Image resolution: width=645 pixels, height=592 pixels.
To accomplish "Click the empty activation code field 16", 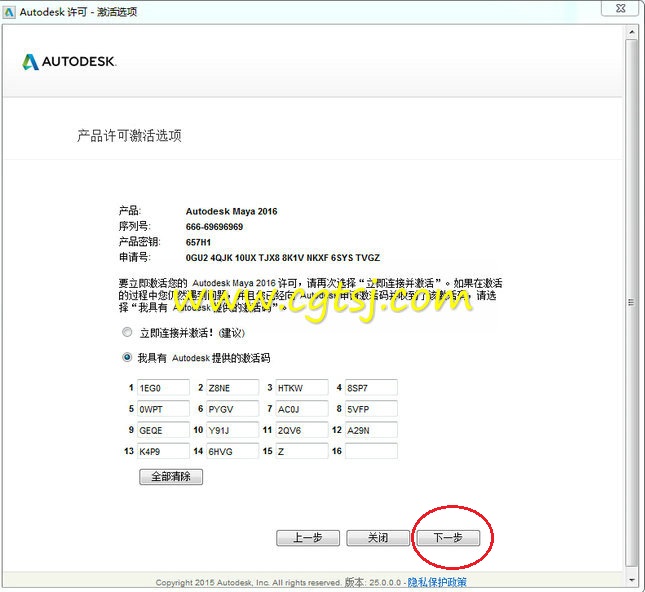I will (371, 451).
